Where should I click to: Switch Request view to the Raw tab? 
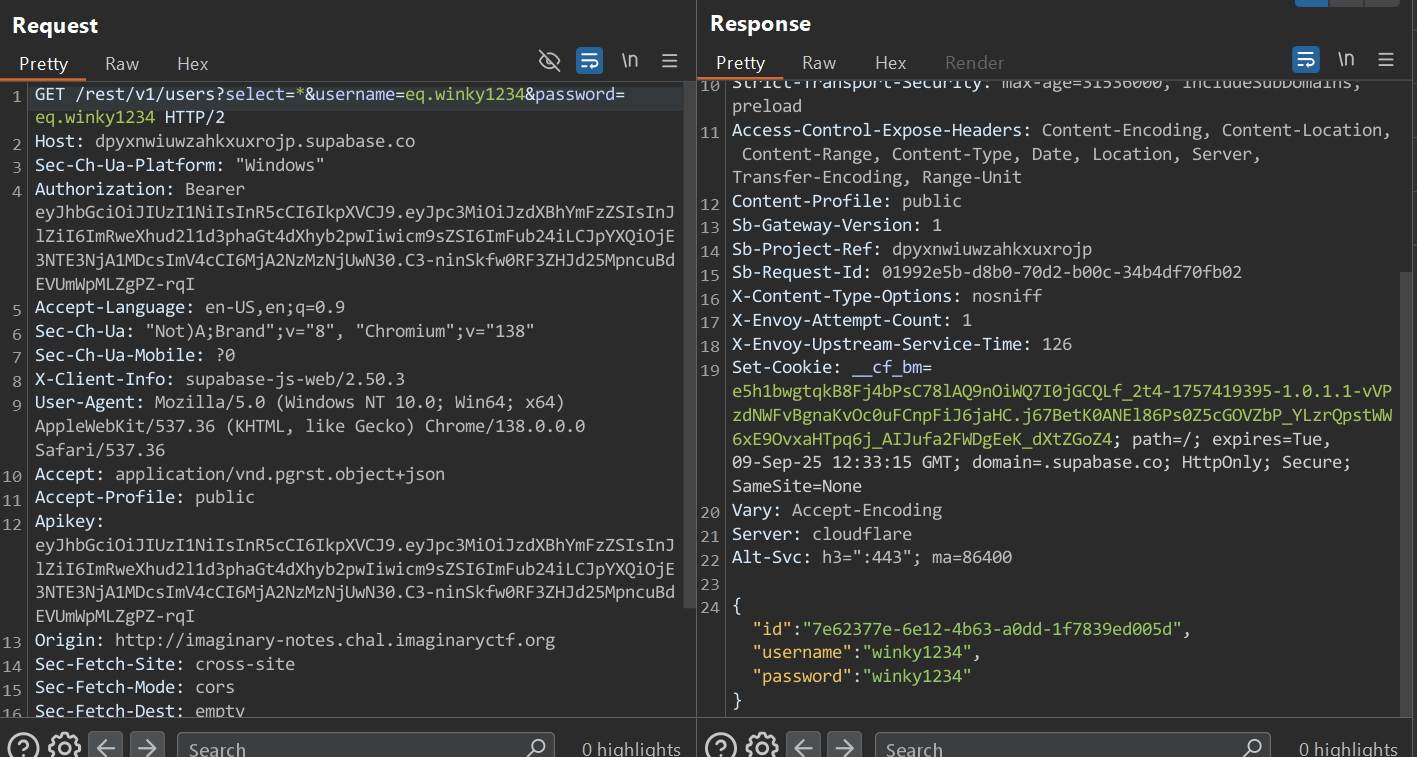click(122, 64)
